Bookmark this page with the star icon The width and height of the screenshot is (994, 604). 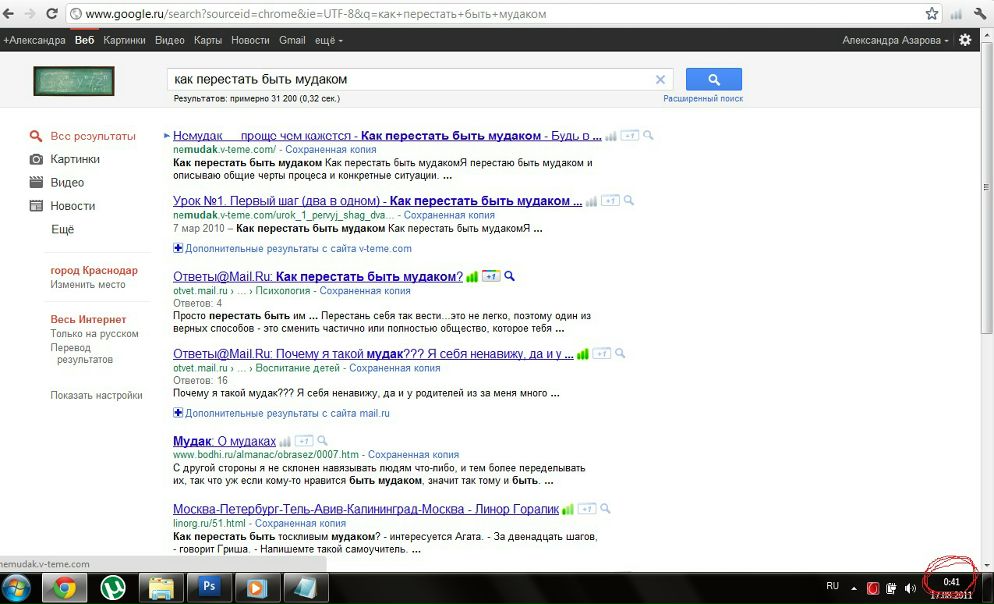tap(932, 14)
